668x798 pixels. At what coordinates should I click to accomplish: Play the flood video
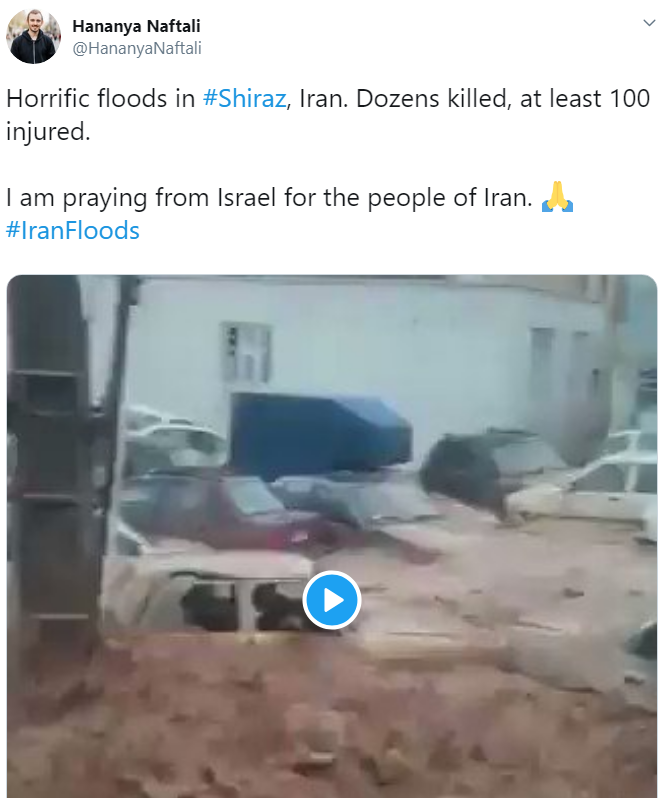click(332, 600)
